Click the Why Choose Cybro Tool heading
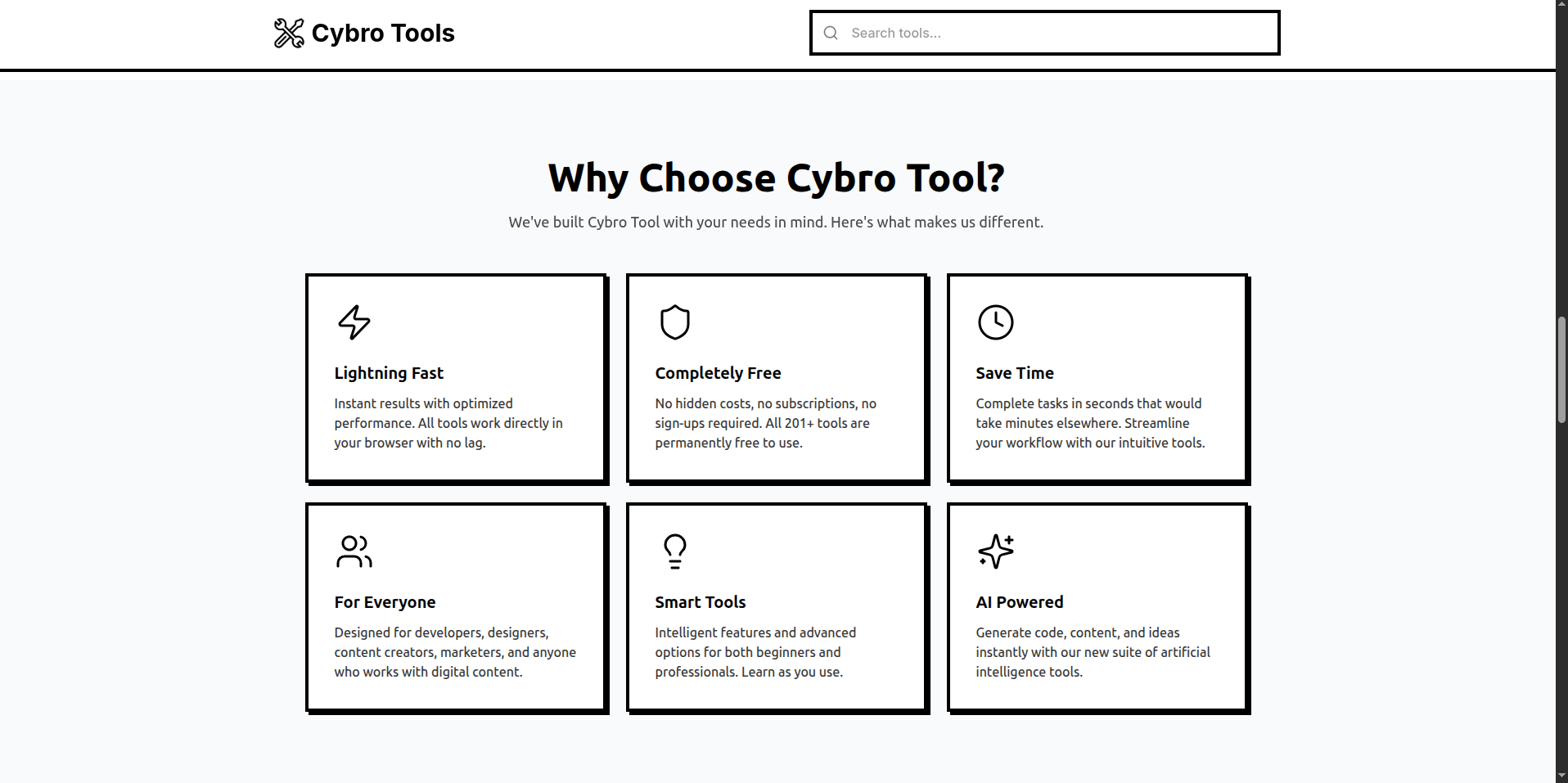 776,178
